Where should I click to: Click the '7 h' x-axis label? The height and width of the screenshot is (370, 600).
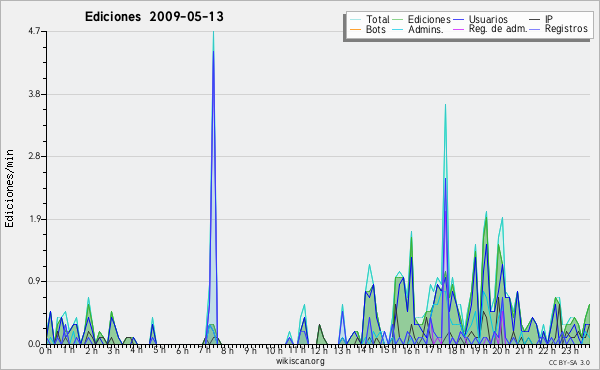point(205,350)
